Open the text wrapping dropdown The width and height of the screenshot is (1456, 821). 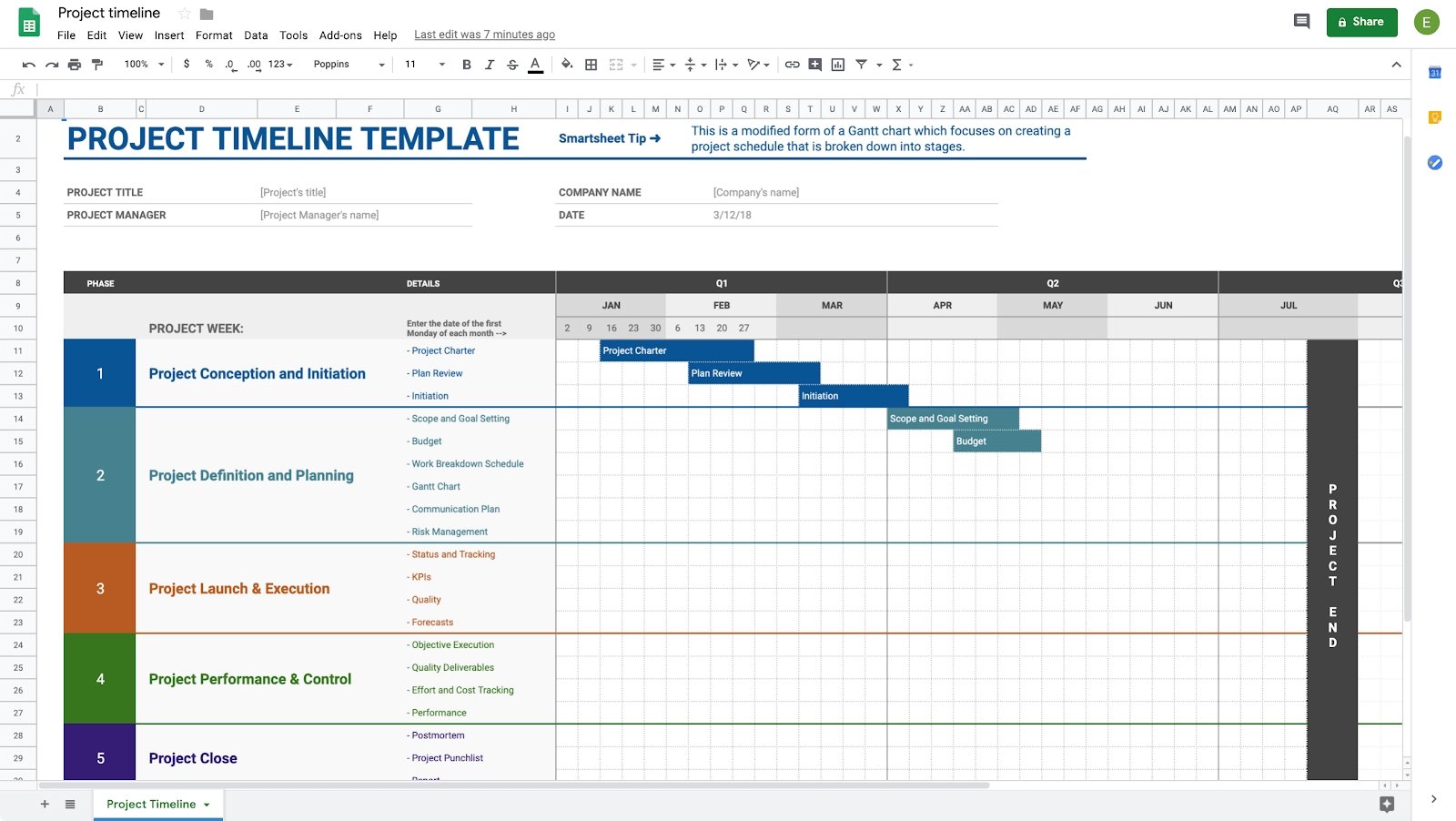(x=726, y=65)
